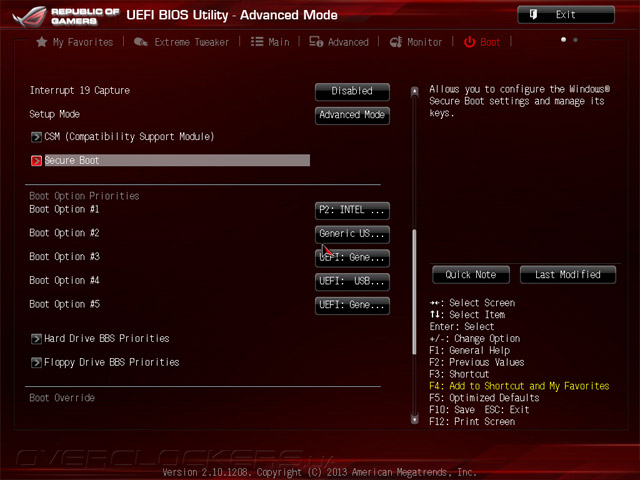Click the F5: Optimized Defaults hint
The height and width of the screenshot is (480, 640).
pyautogui.click(x=484, y=398)
